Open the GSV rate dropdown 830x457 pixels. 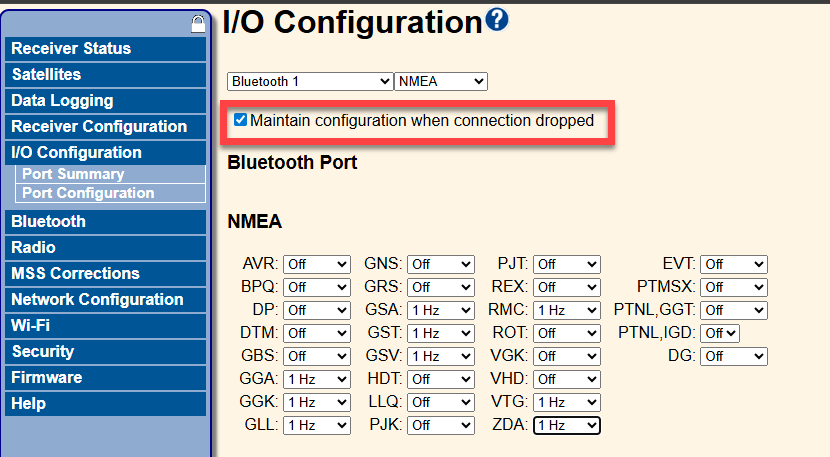tap(440, 356)
